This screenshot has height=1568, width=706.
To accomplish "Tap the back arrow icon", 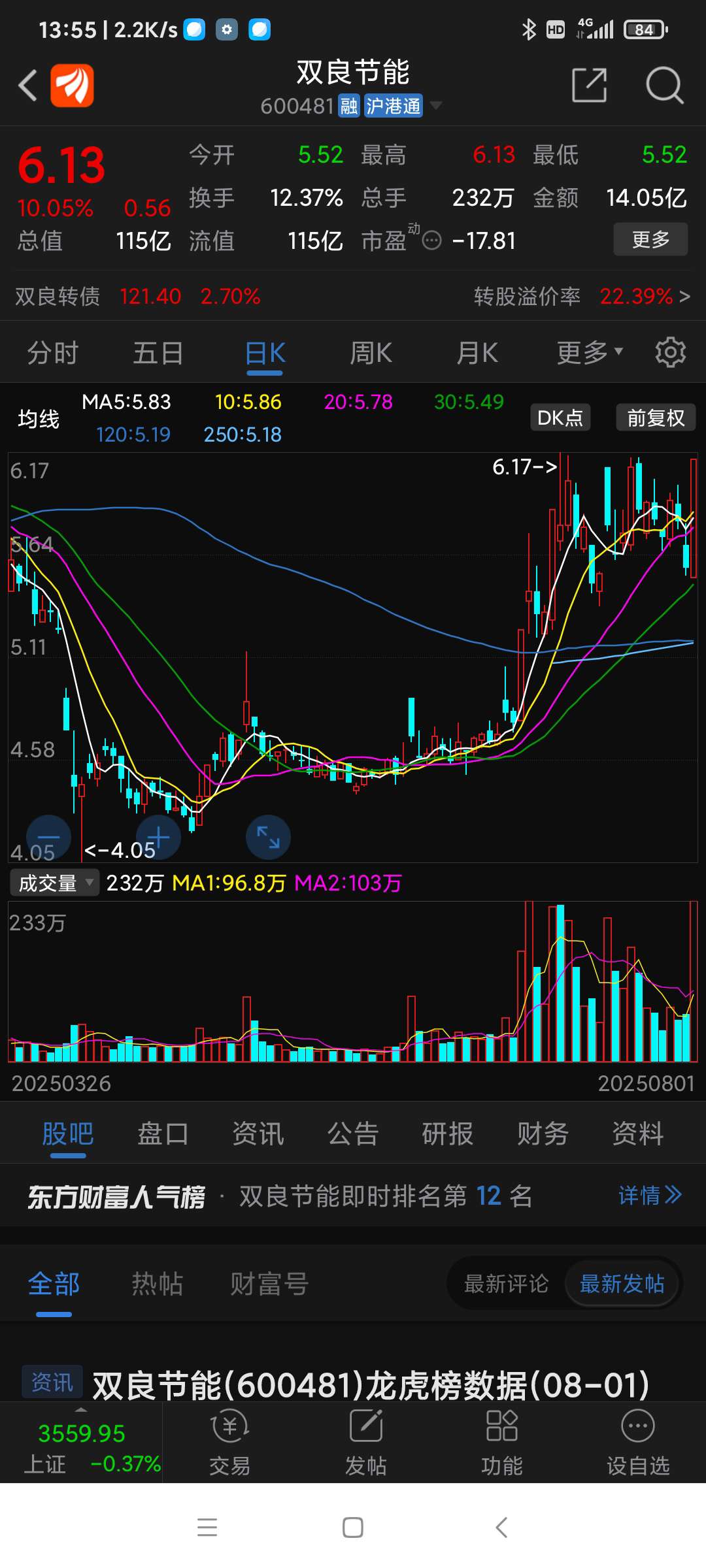I will pyautogui.click(x=28, y=85).
